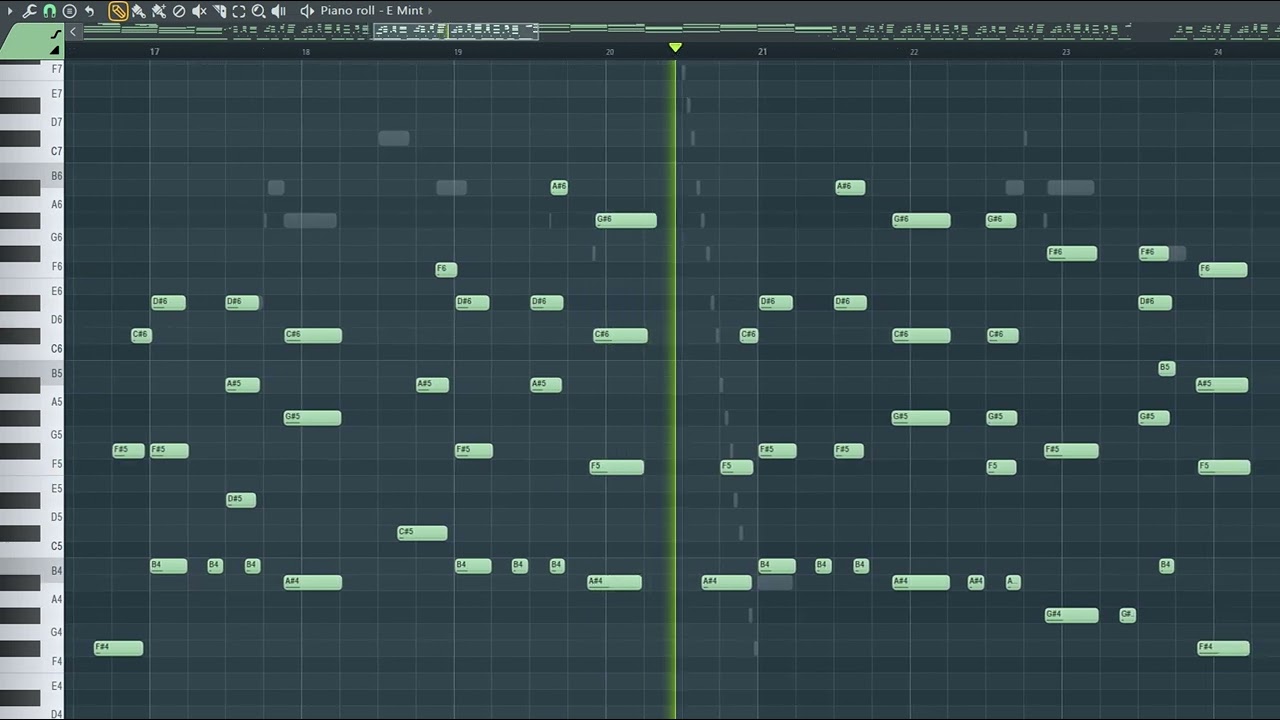Jump to bar 18 on the timeline
The image size is (1280, 720).
point(306,51)
